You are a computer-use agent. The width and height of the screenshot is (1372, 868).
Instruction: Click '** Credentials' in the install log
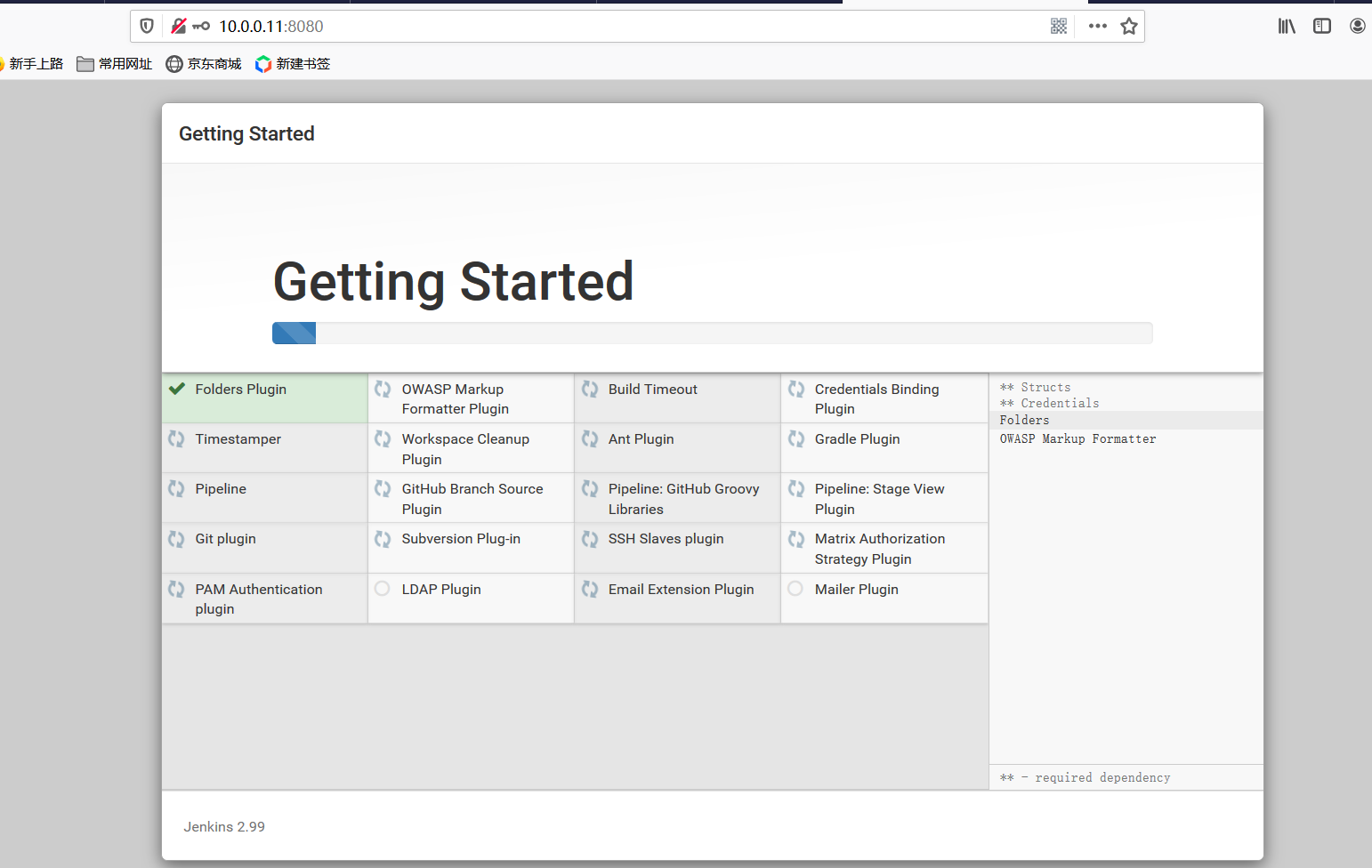pos(1050,404)
